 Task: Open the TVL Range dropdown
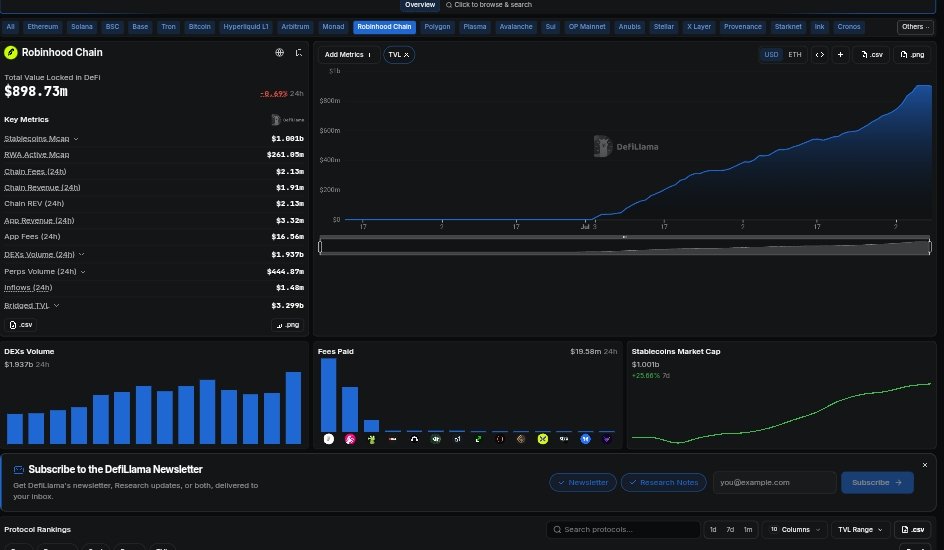click(860, 530)
